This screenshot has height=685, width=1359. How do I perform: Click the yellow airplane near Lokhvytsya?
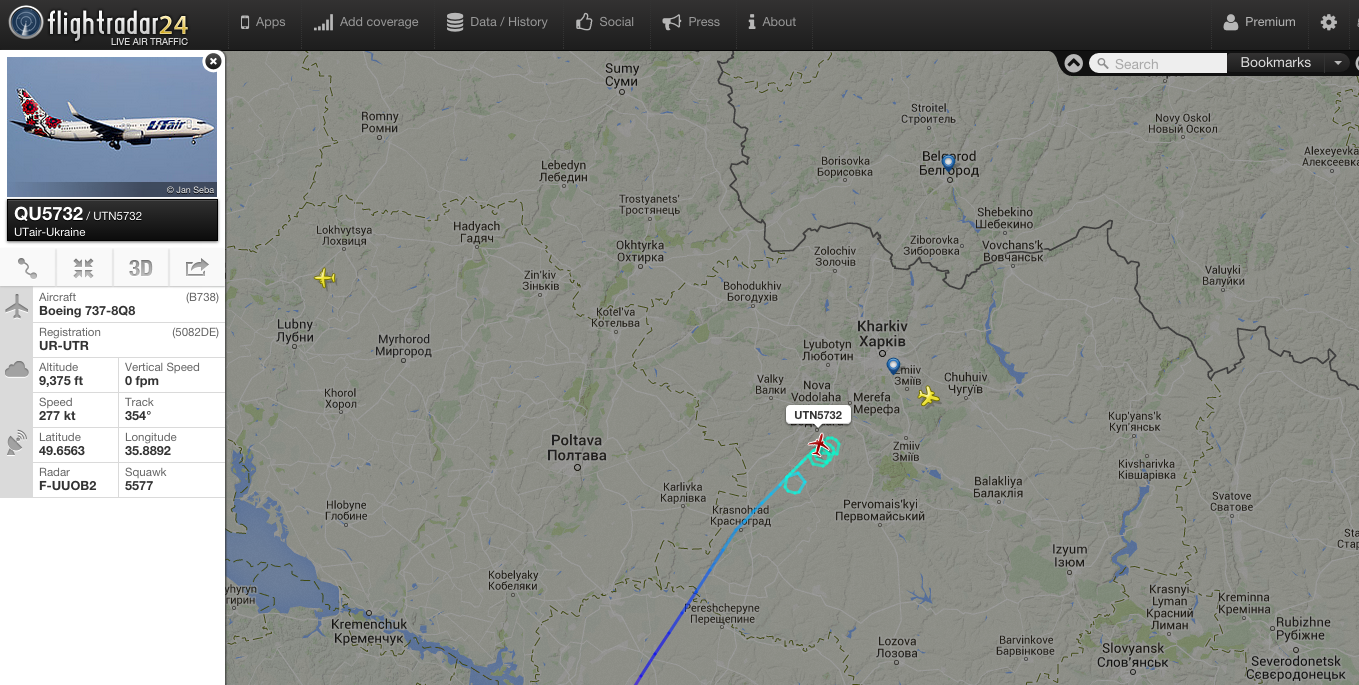pyautogui.click(x=325, y=278)
